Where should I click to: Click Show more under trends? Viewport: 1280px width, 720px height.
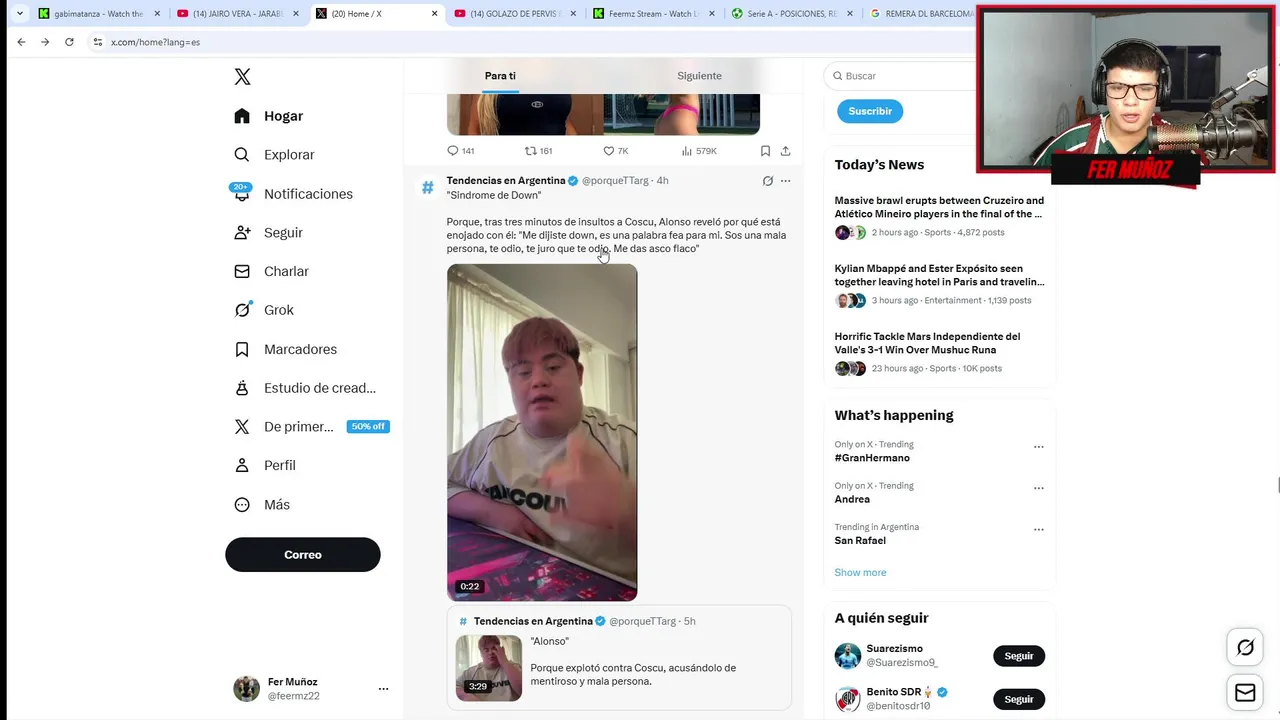click(860, 572)
